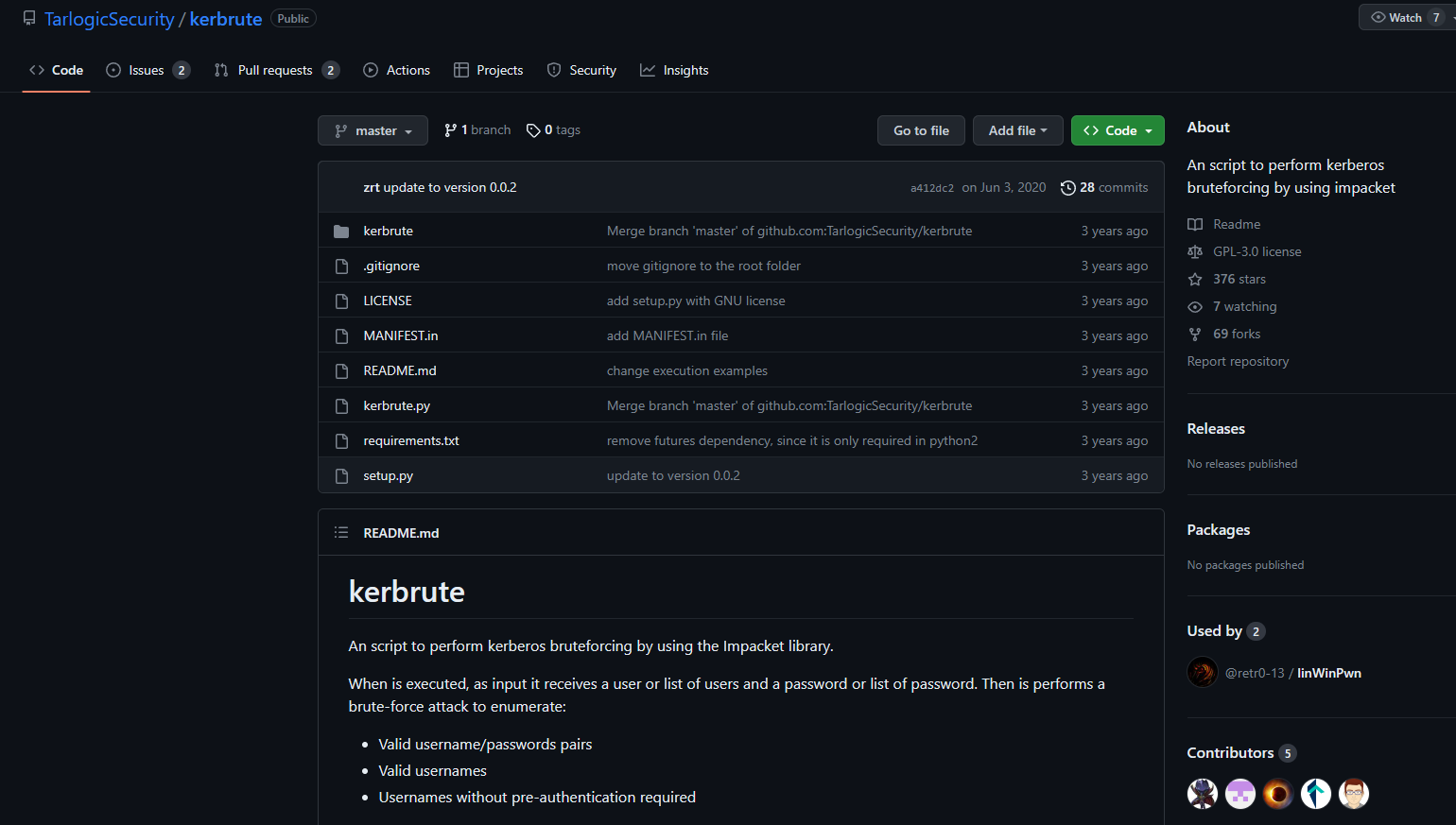Click the zrt commit author link
Screen dimensions: 1456x825
pyautogui.click(x=372, y=188)
